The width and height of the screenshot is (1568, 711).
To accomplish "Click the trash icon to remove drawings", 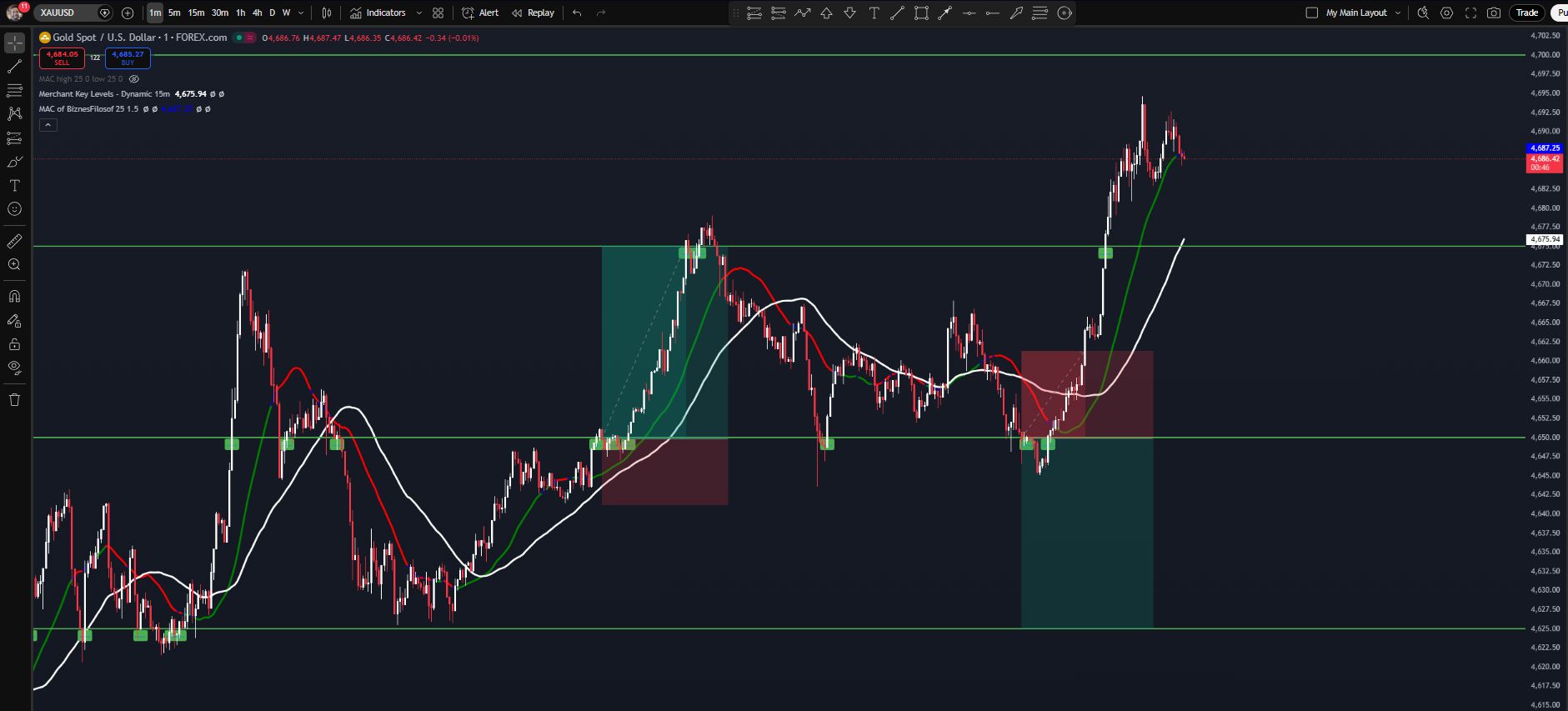I will (14, 399).
